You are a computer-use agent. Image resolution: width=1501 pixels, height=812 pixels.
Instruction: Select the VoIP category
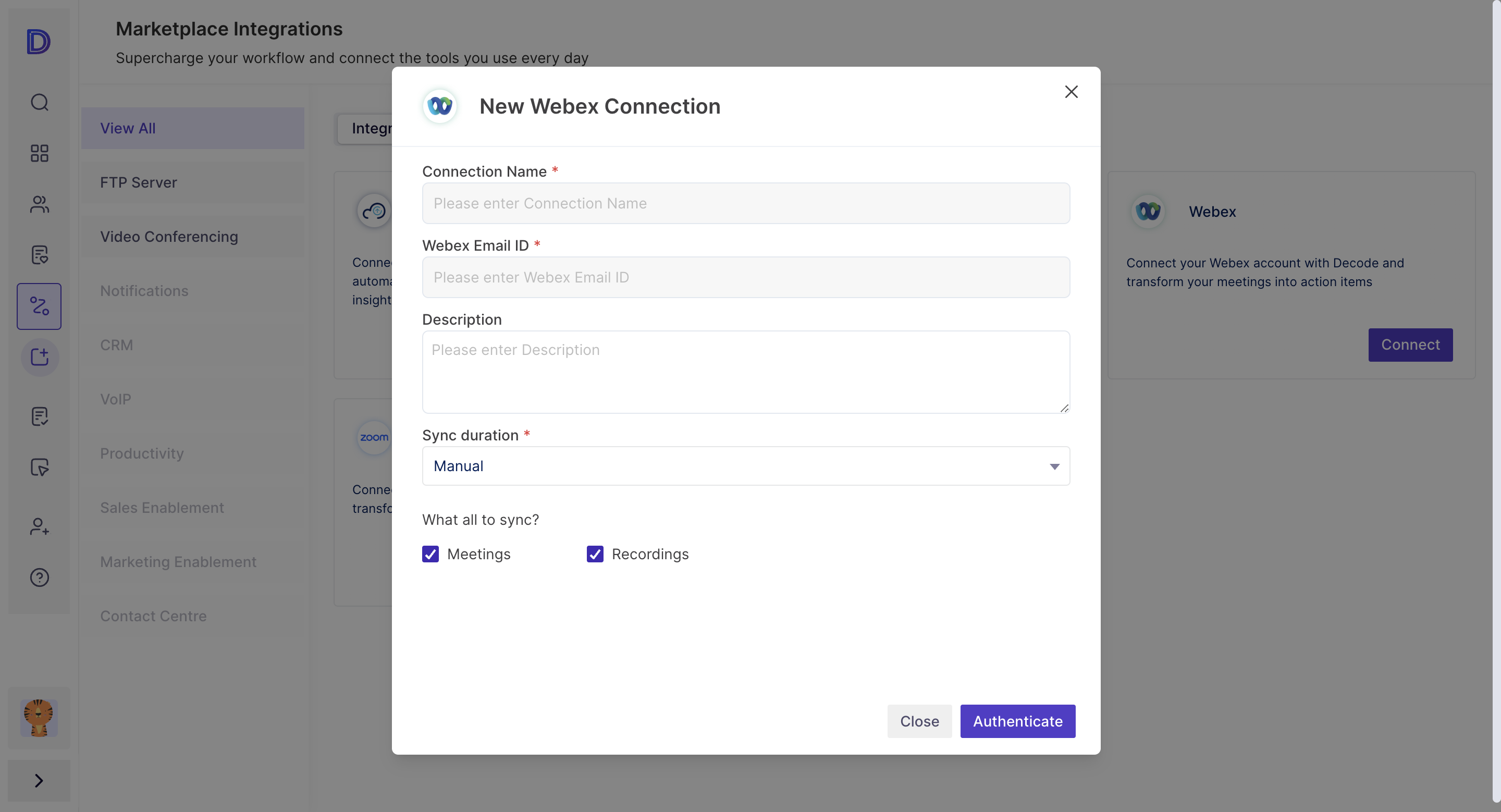tap(192, 399)
